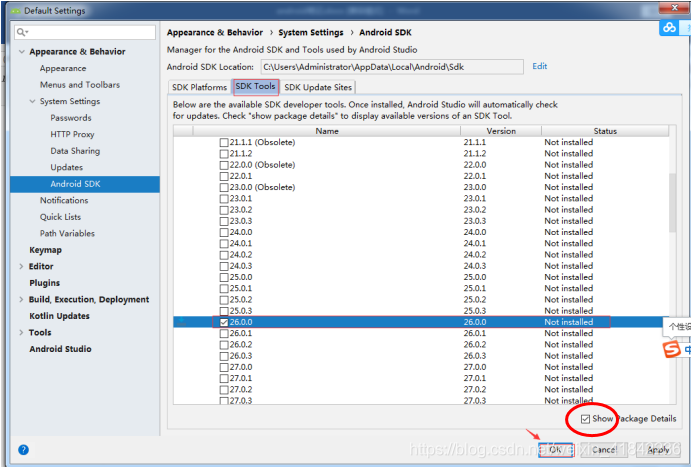Focus the settings search field

(85, 32)
